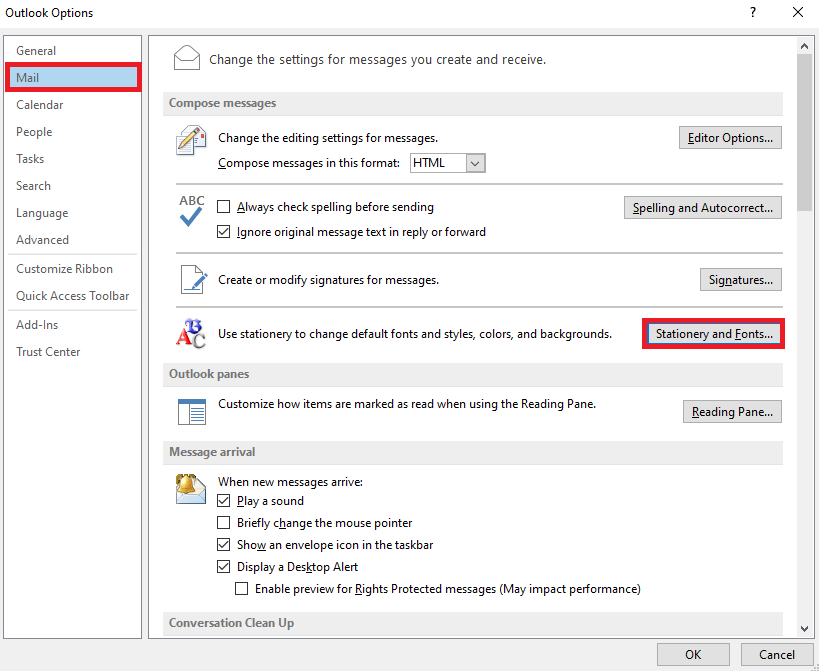Switch to the Calendar settings section
The width and height of the screenshot is (819, 671).
(x=39, y=104)
